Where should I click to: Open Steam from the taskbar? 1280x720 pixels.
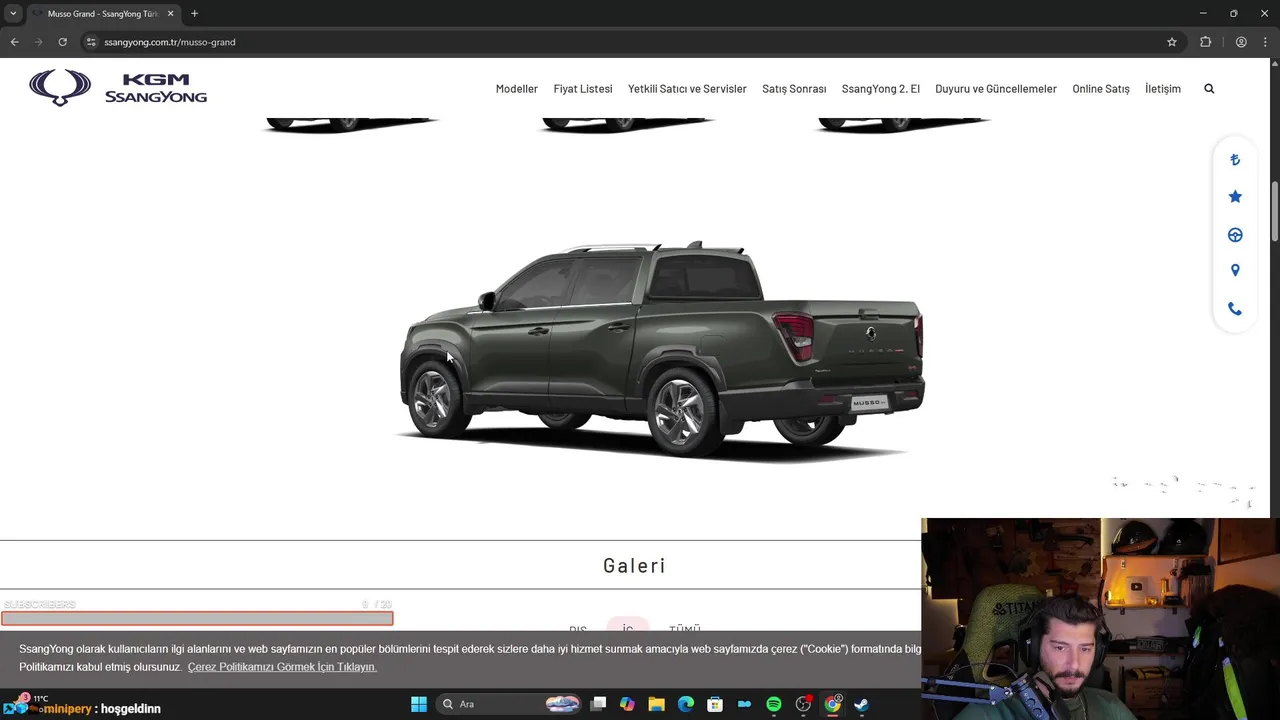pos(862,704)
